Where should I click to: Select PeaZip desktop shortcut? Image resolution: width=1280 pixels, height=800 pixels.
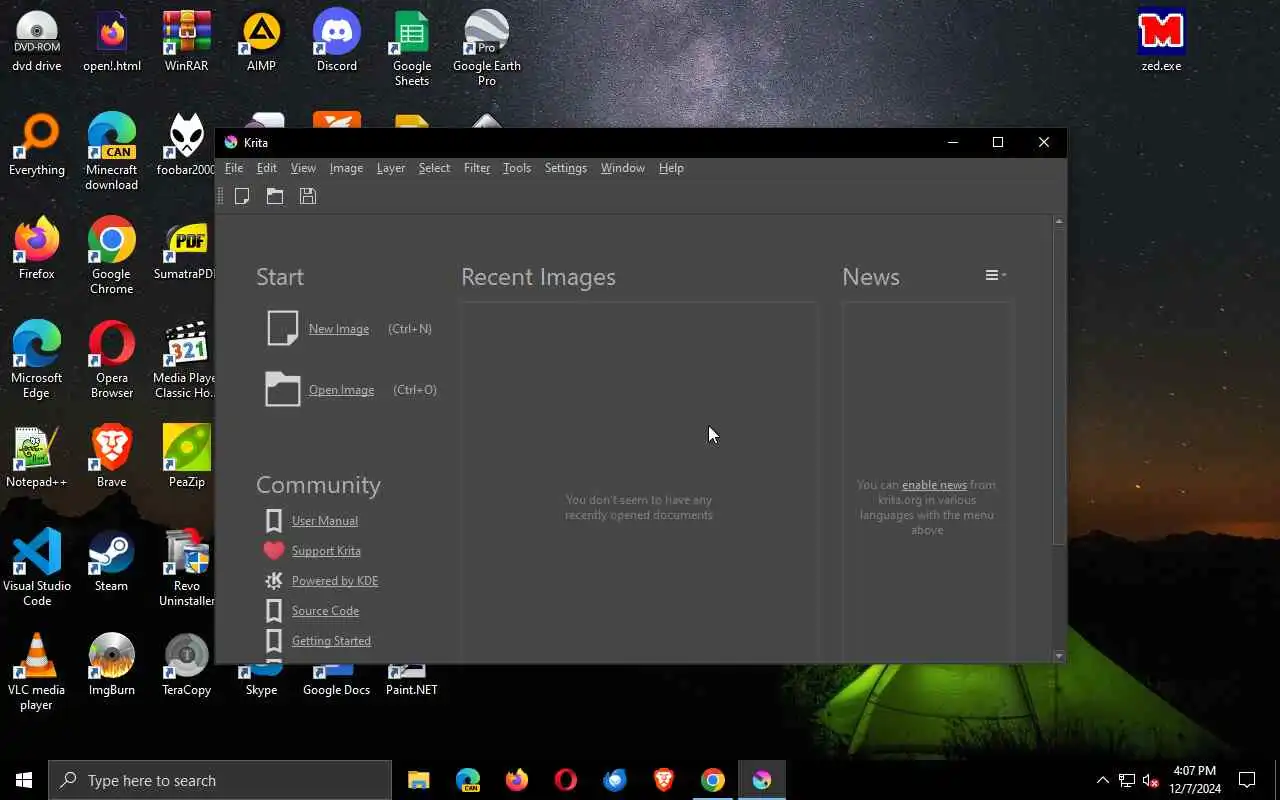187,458
